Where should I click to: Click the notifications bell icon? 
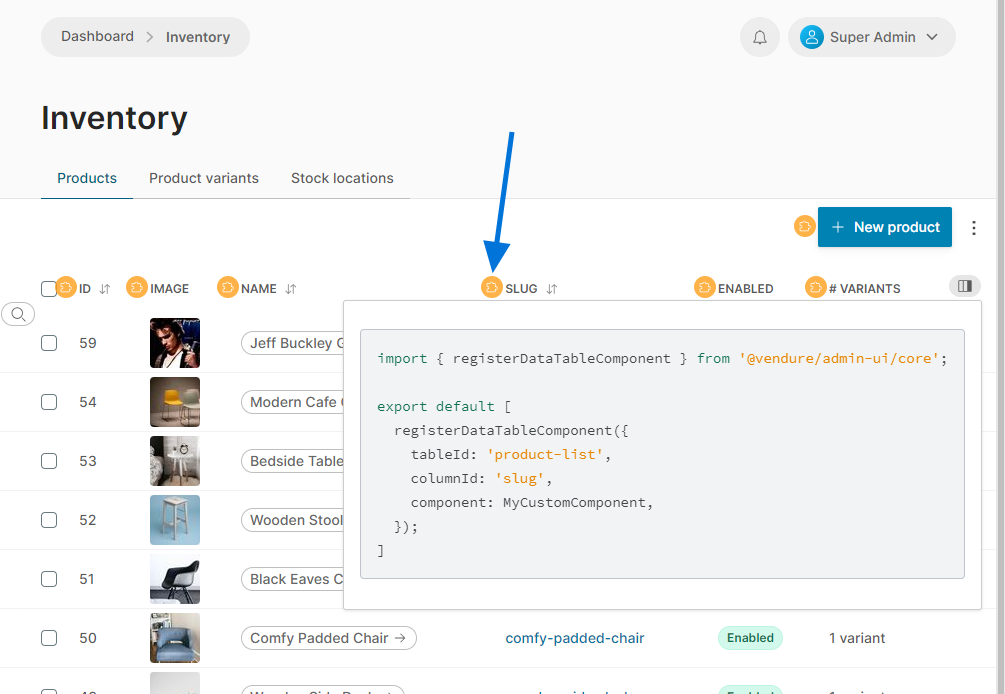click(760, 37)
